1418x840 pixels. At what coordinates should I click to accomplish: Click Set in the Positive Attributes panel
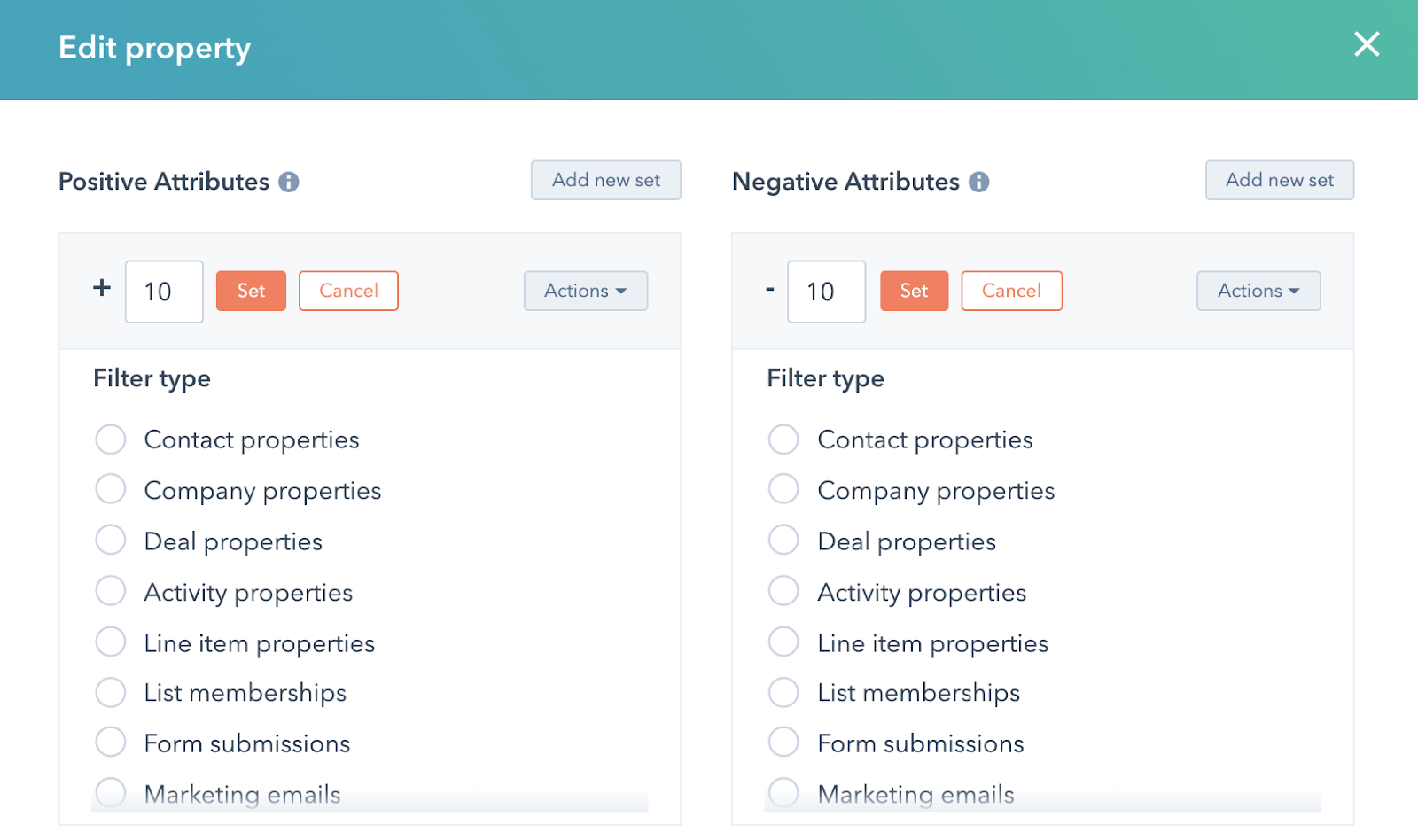[x=251, y=291]
